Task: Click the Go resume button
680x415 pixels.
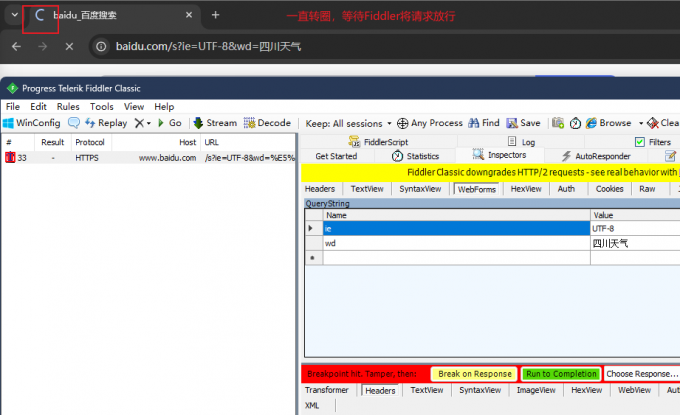Action: (170, 123)
